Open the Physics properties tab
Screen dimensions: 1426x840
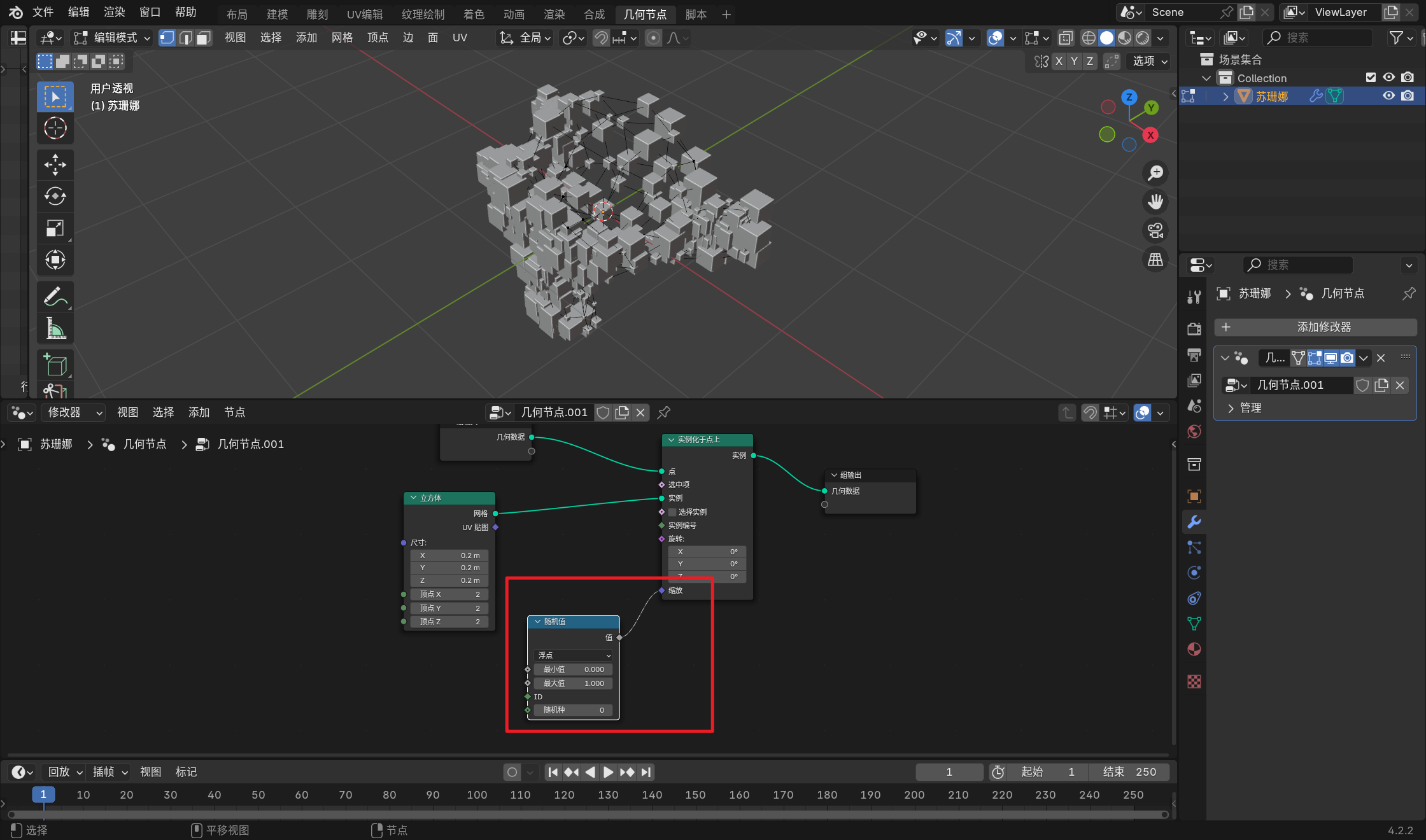1194,573
